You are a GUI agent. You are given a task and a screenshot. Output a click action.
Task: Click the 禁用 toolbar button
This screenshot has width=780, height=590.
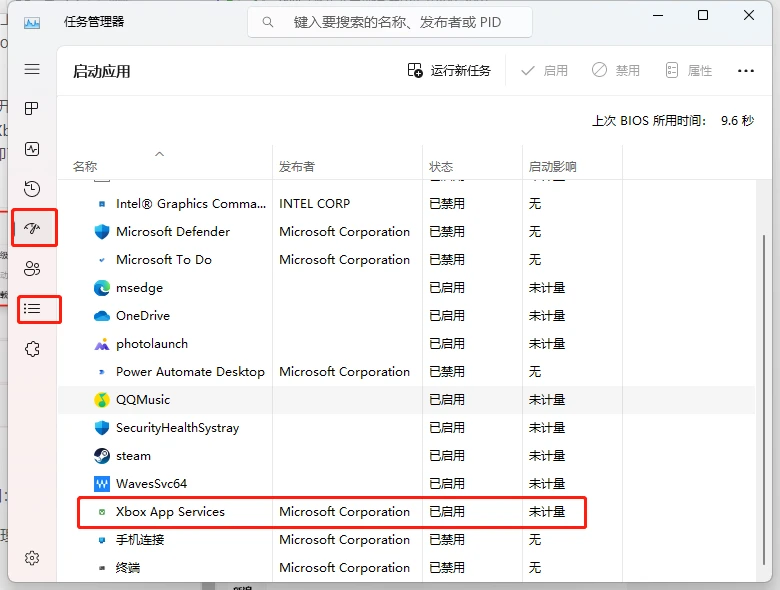point(616,71)
